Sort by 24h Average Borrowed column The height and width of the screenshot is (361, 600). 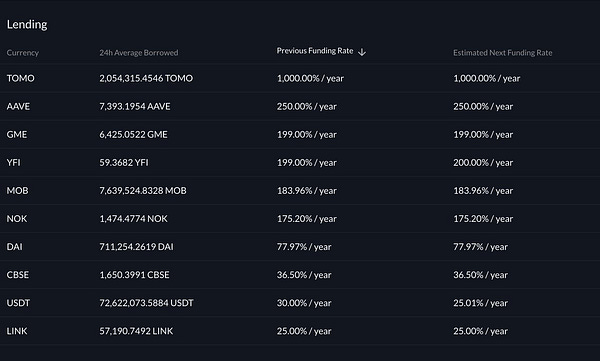point(139,52)
